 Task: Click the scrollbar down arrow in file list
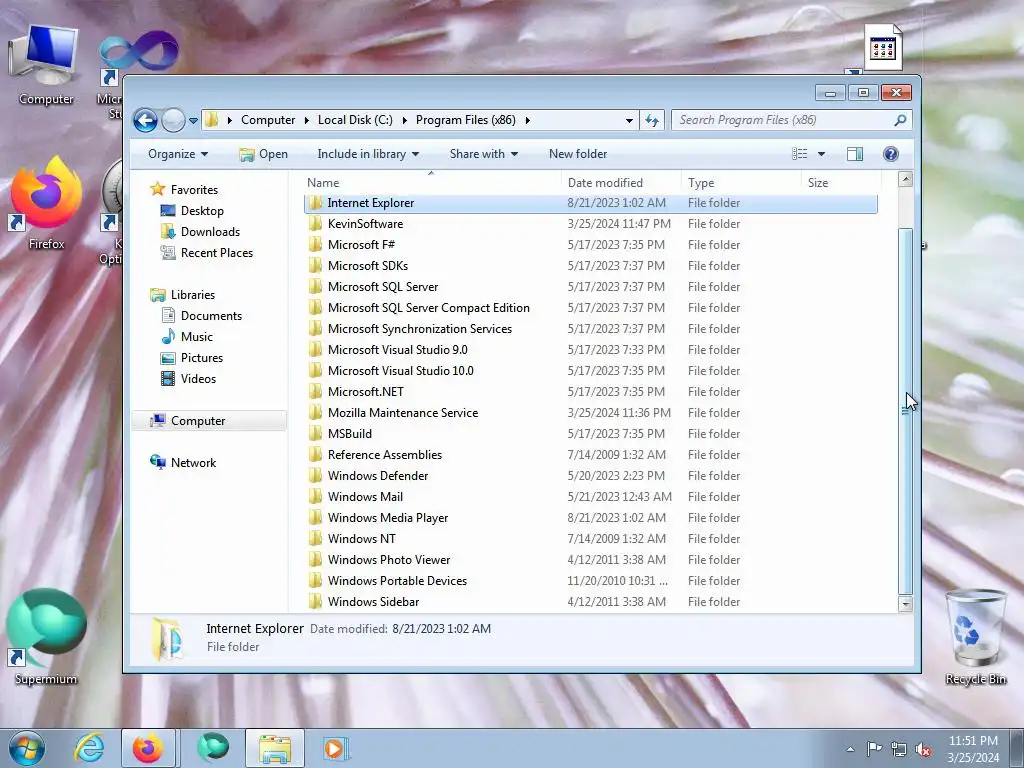point(905,604)
